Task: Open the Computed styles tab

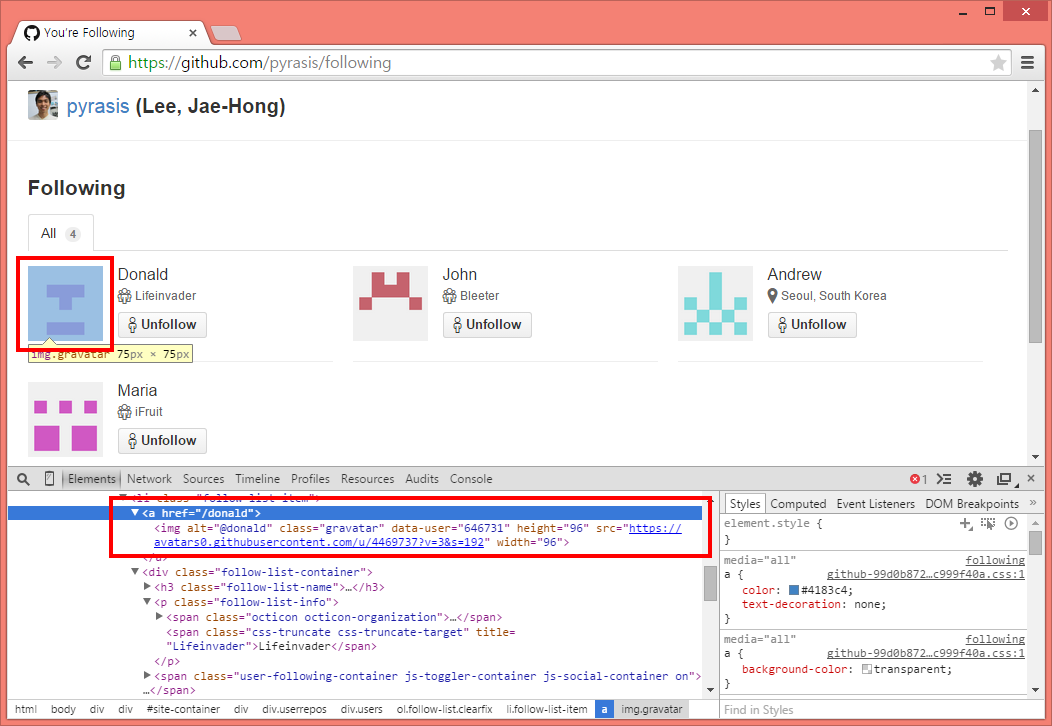Action: tap(798, 504)
